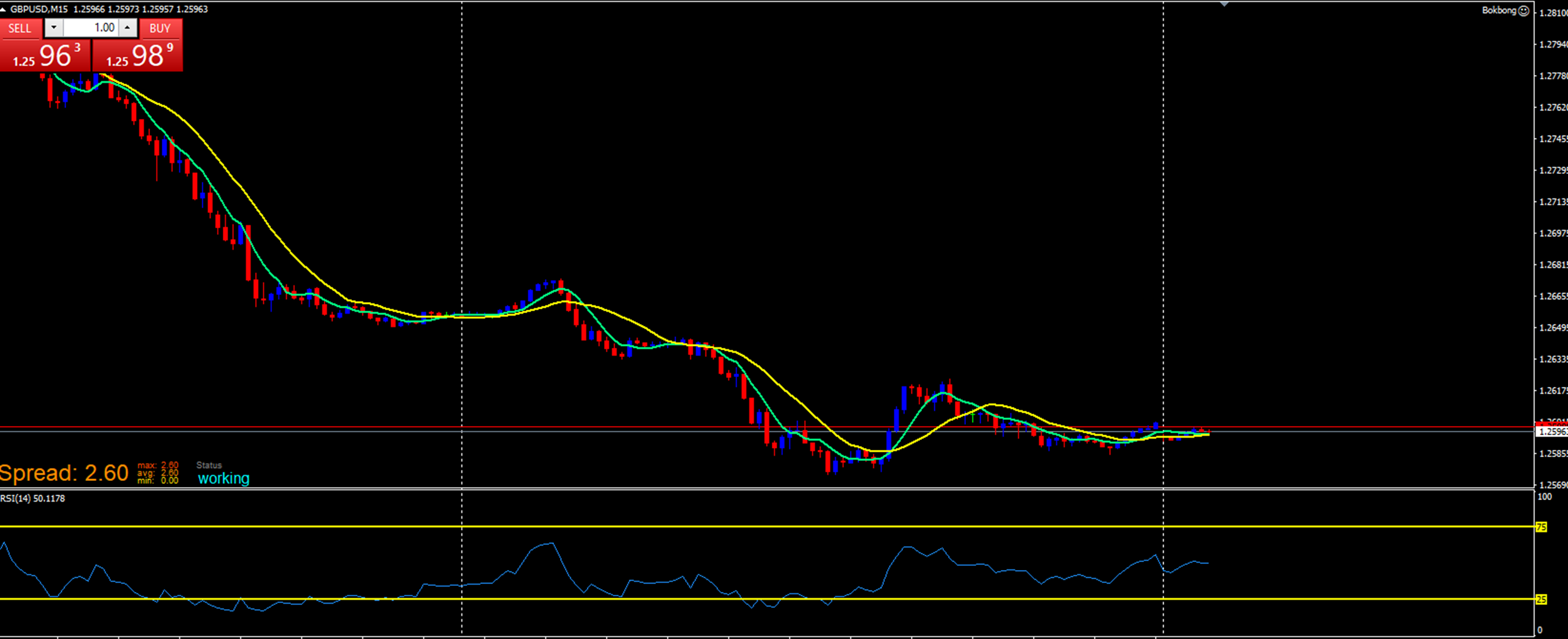Click the RSI scale value 0
1568x639 pixels.
point(1540,630)
